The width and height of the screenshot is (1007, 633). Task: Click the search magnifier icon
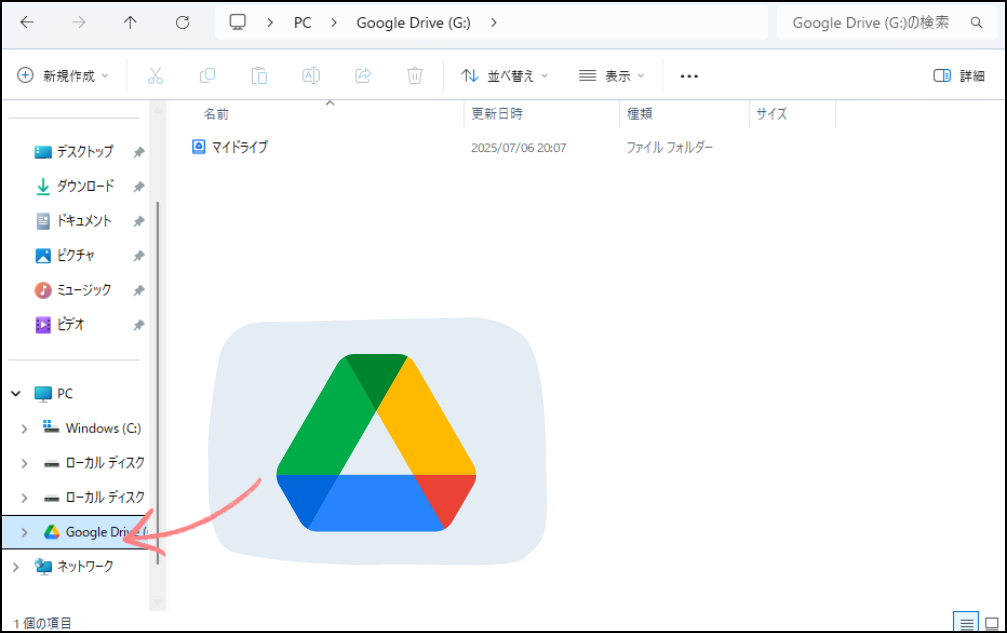point(977,22)
